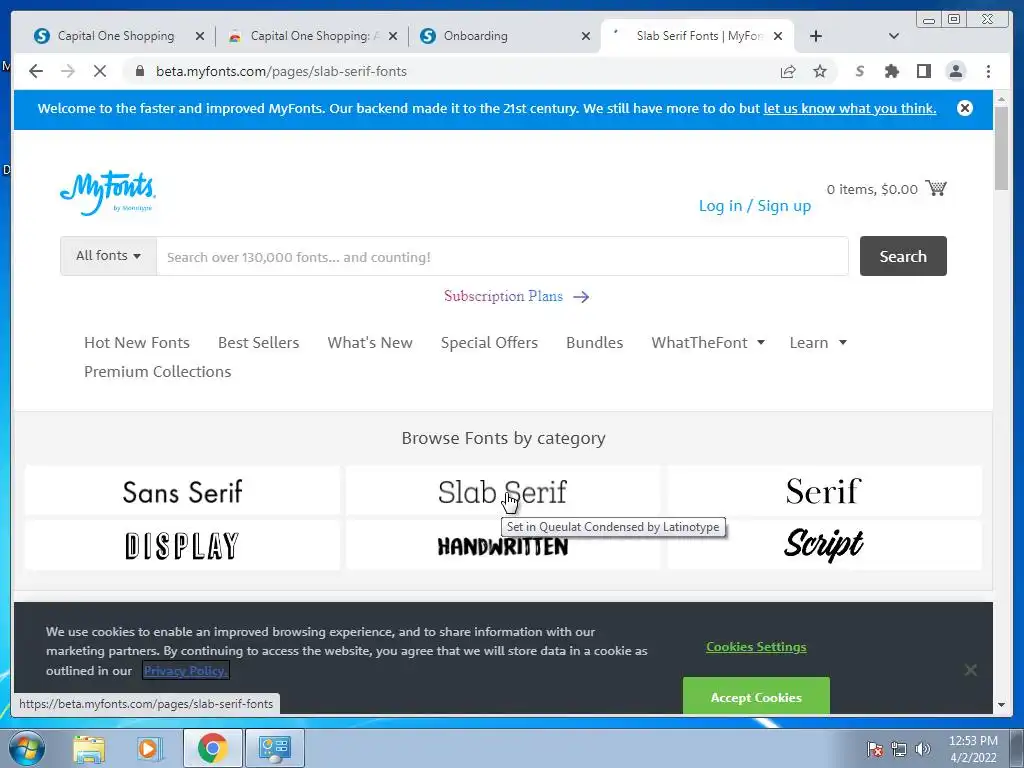Viewport: 1024px width, 768px height.
Task: Close the Onboarding tab
Action: (586, 36)
